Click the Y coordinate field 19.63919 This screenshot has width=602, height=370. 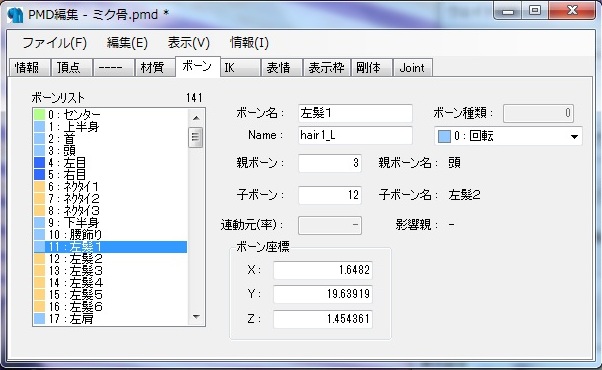[323, 294]
